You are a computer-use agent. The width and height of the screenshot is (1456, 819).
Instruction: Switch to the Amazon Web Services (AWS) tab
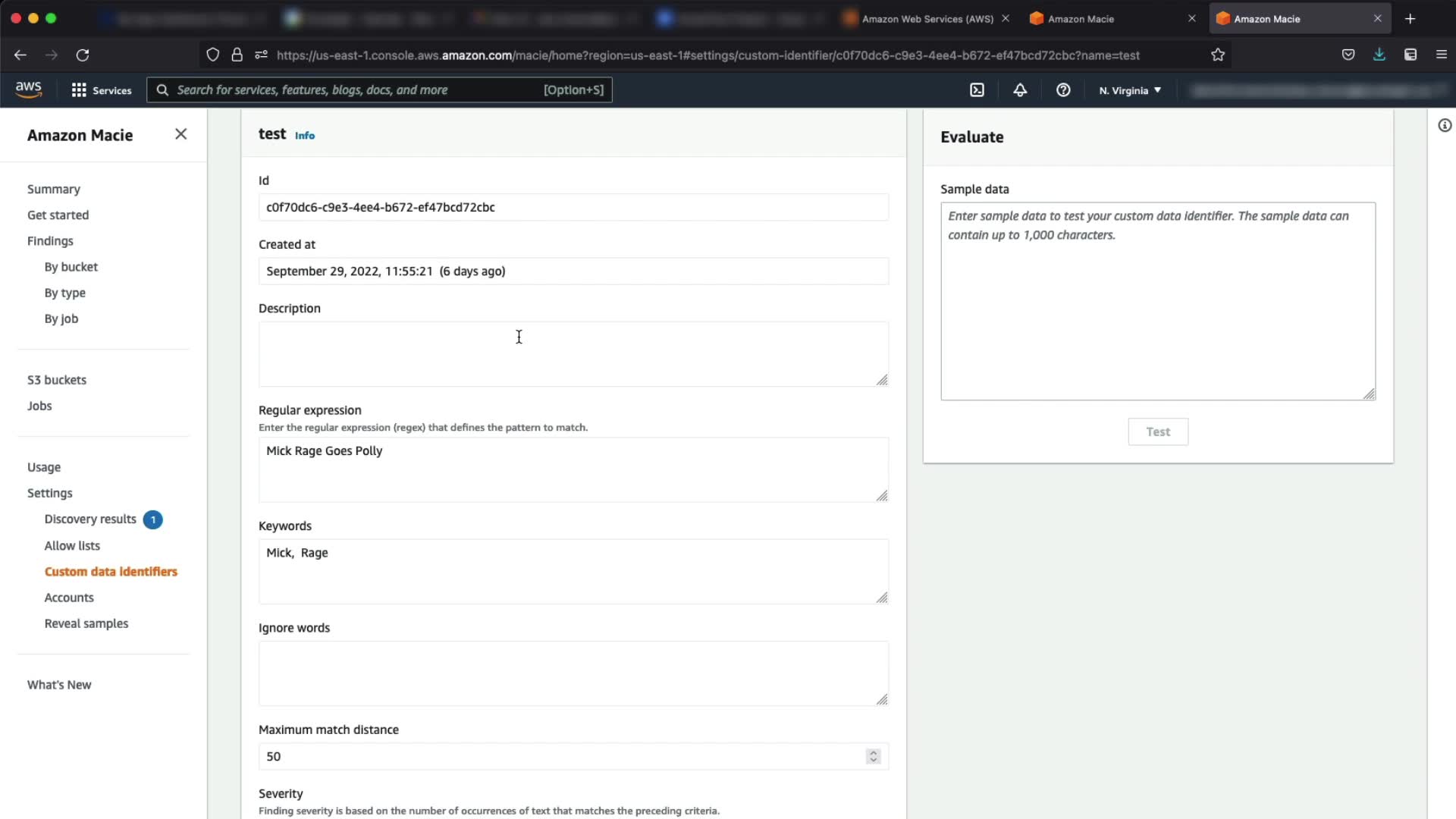click(927, 19)
